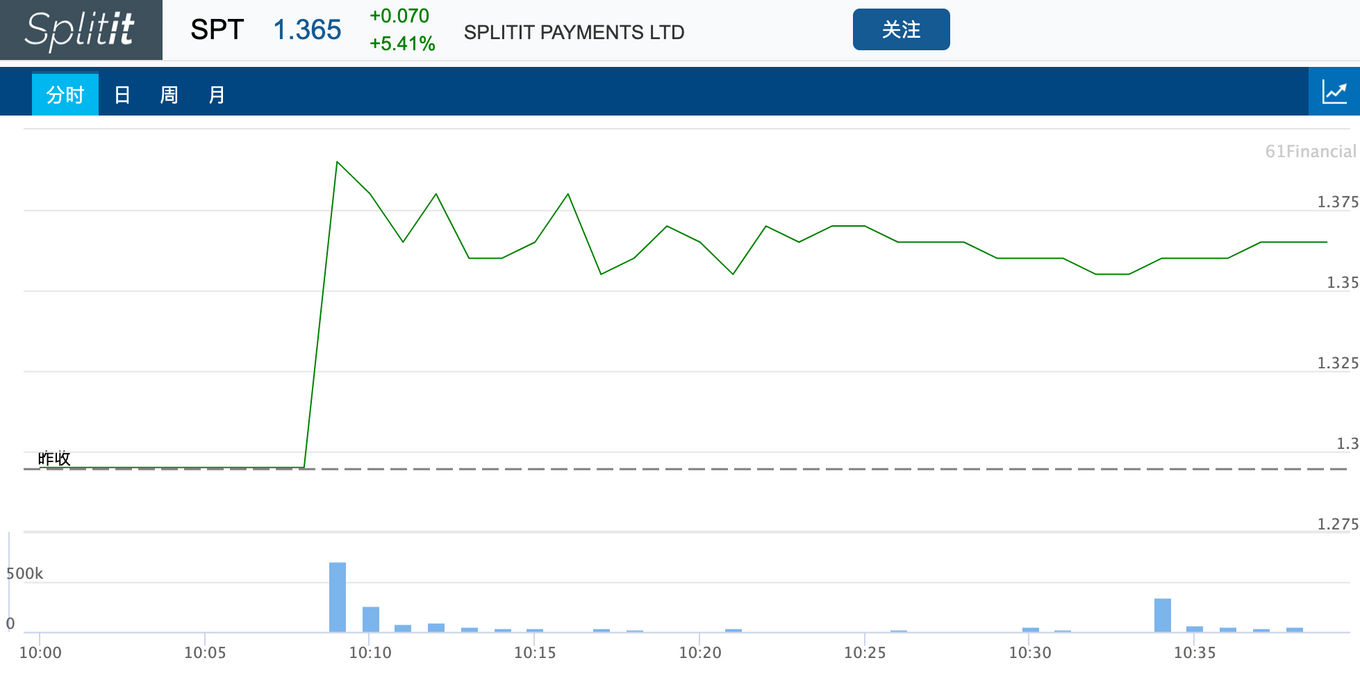Click the 10:30 time axis label
Image resolution: width=1360 pixels, height=677 pixels.
1030,652
